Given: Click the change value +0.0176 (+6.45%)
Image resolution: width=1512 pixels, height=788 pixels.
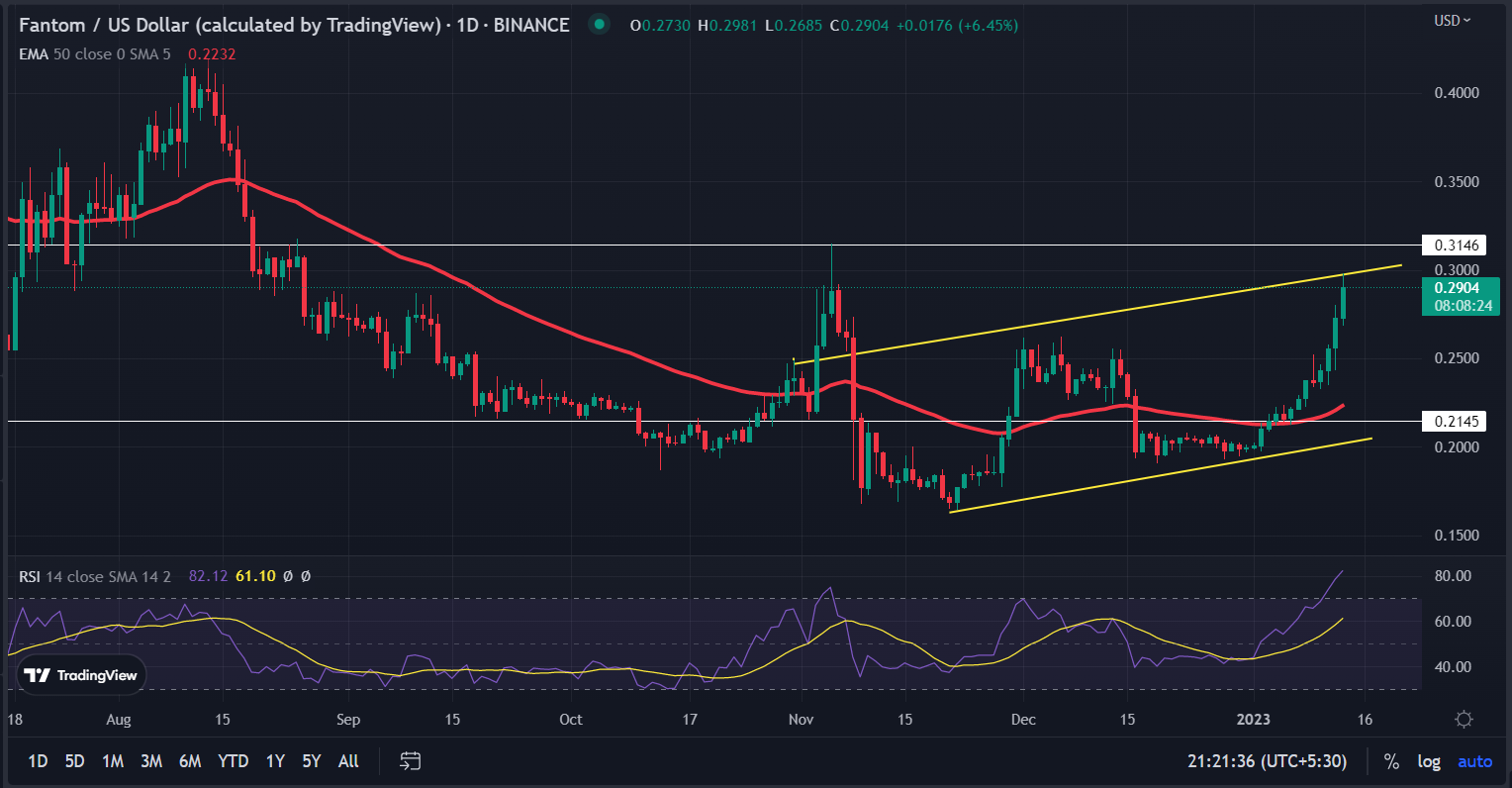Looking at the screenshot, I should pyautogui.click(x=957, y=26).
